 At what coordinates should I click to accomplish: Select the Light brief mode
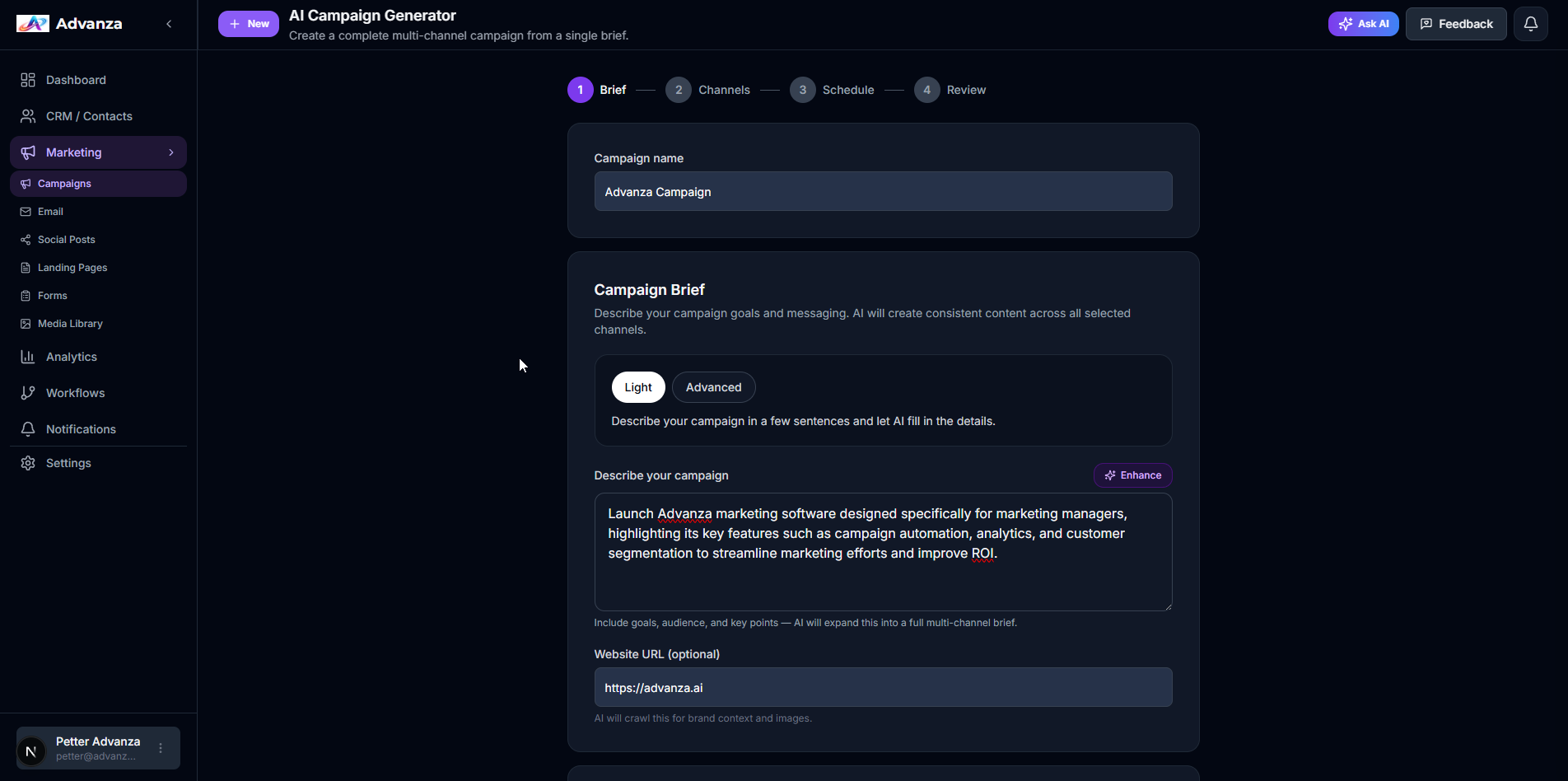638,387
